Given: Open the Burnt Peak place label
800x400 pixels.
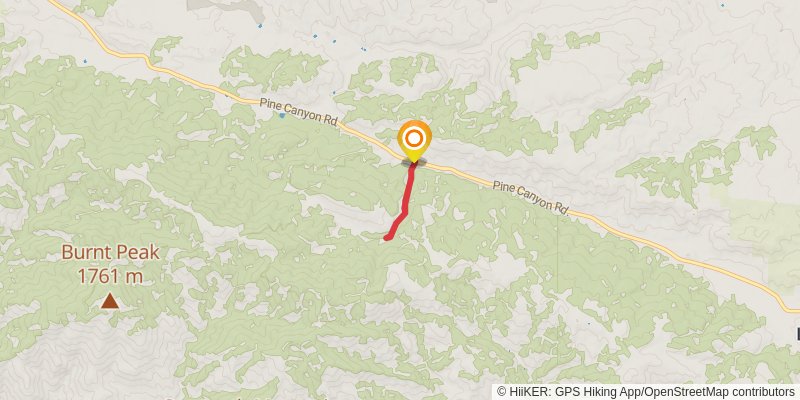Looking at the screenshot, I should (110, 252).
